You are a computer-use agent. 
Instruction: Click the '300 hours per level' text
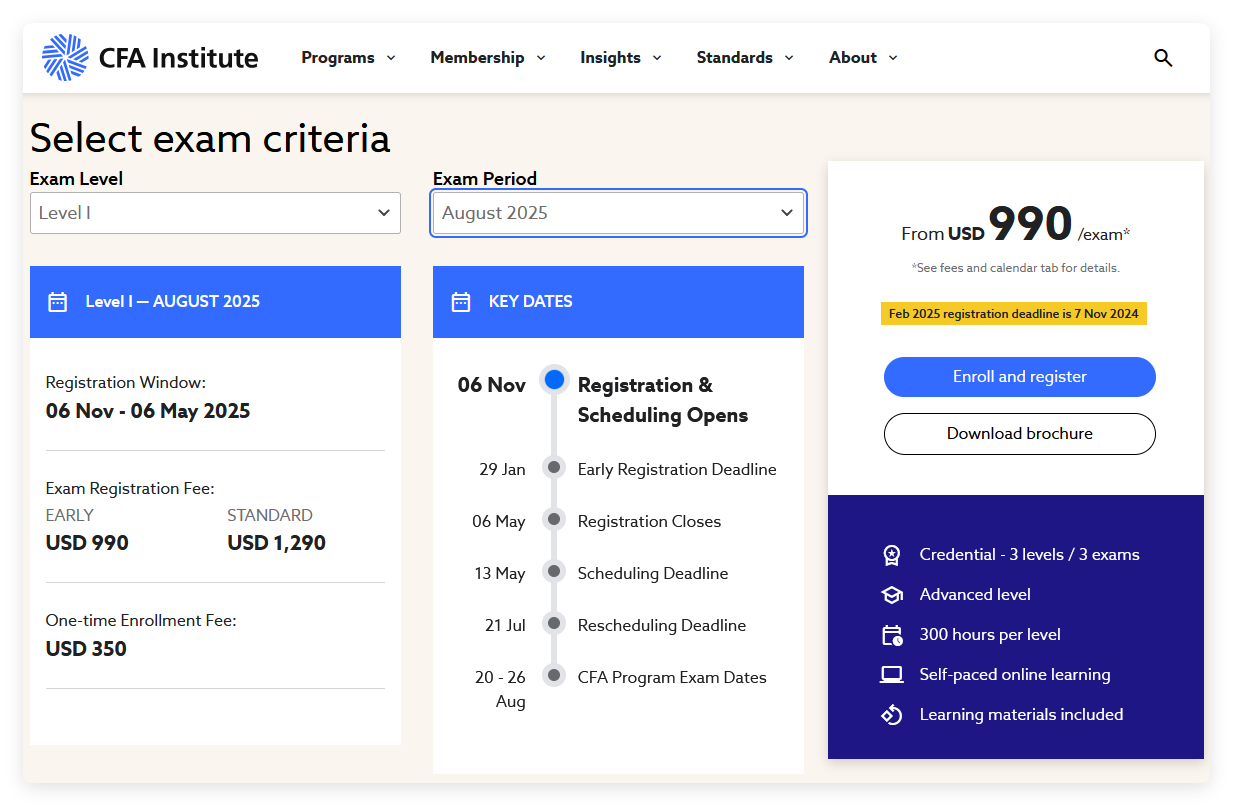pyautogui.click(x=990, y=635)
